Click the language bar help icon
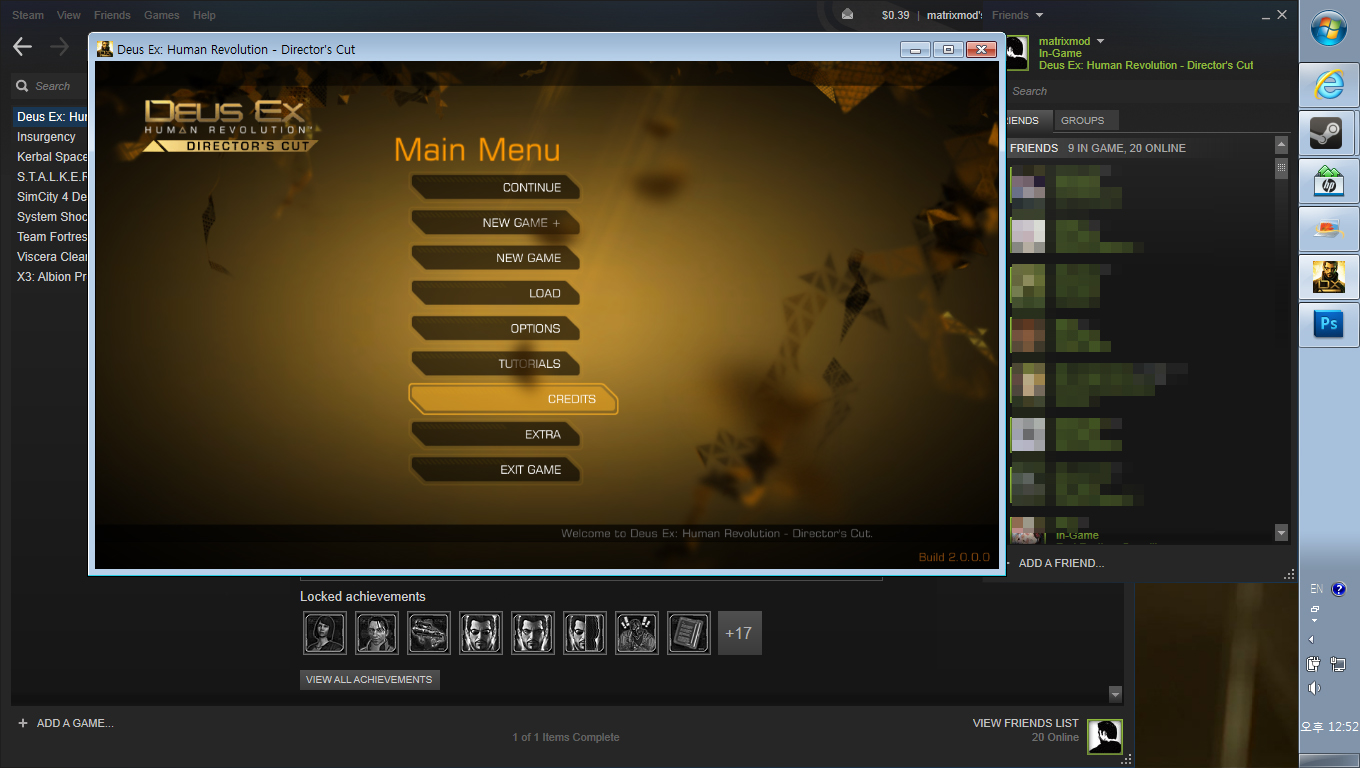The height and width of the screenshot is (768, 1360). tap(1339, 589)
